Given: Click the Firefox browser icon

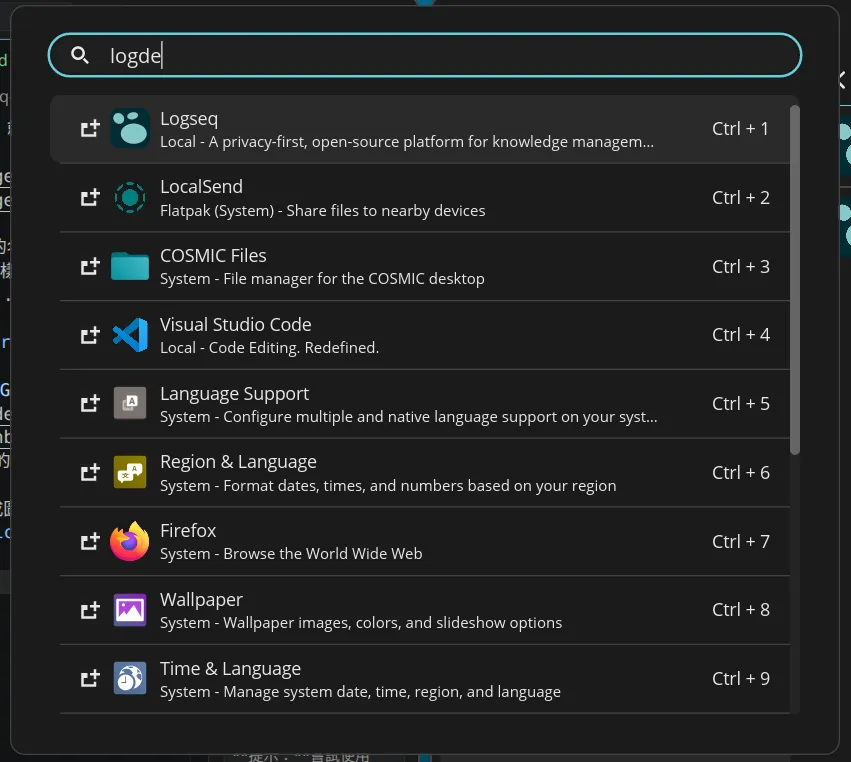Looking at the screenshot, I should pyautogui.click(x=130, y=541).
